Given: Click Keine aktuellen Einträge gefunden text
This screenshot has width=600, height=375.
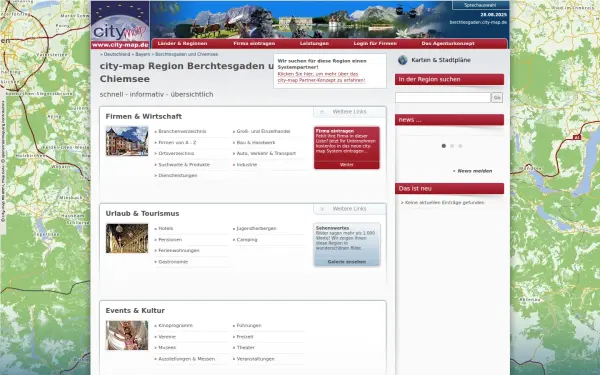Looking at the screenshot, I should click(444, 202).
